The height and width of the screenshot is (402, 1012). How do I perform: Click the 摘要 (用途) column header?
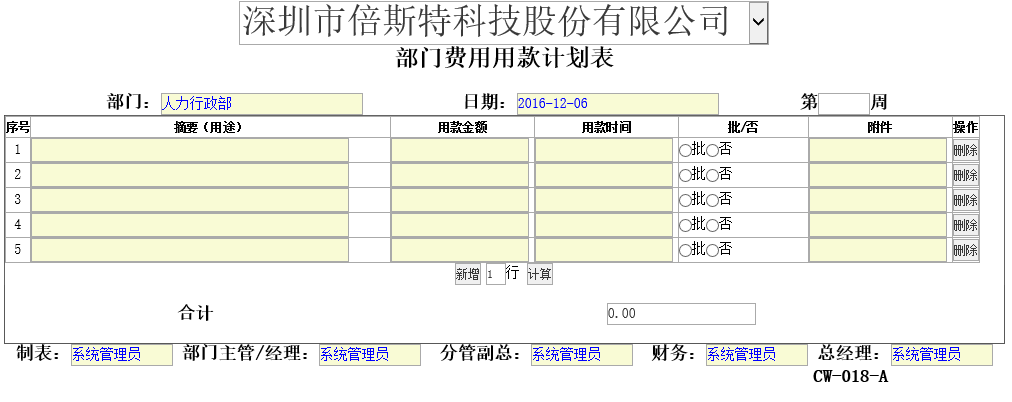click(x=208, y=128)
